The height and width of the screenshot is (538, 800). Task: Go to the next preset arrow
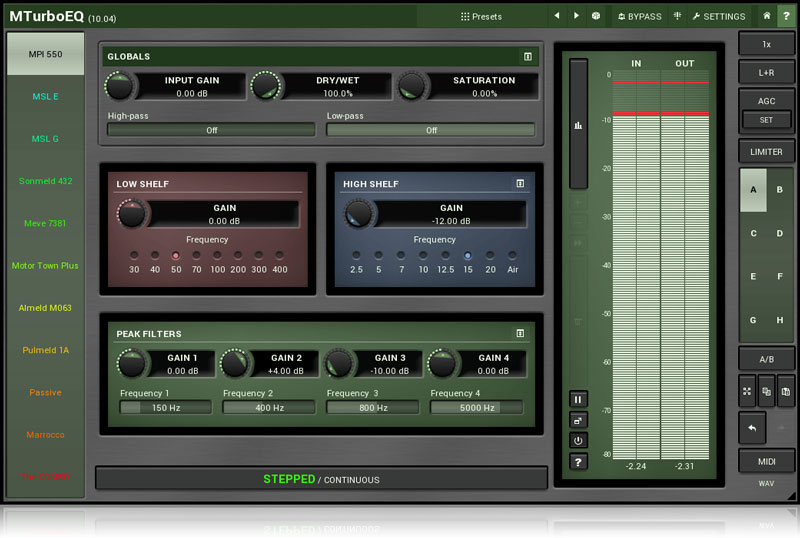(576, 16)
